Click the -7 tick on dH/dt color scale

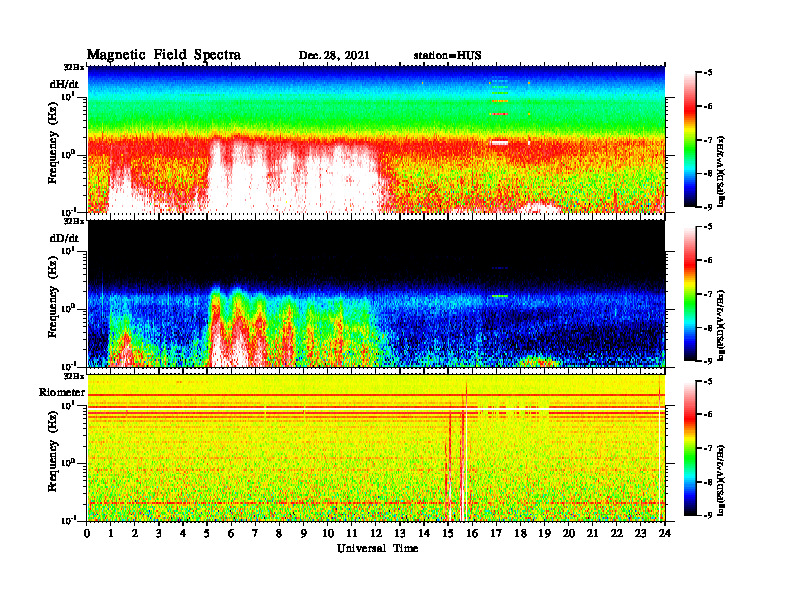pos(706,140)
